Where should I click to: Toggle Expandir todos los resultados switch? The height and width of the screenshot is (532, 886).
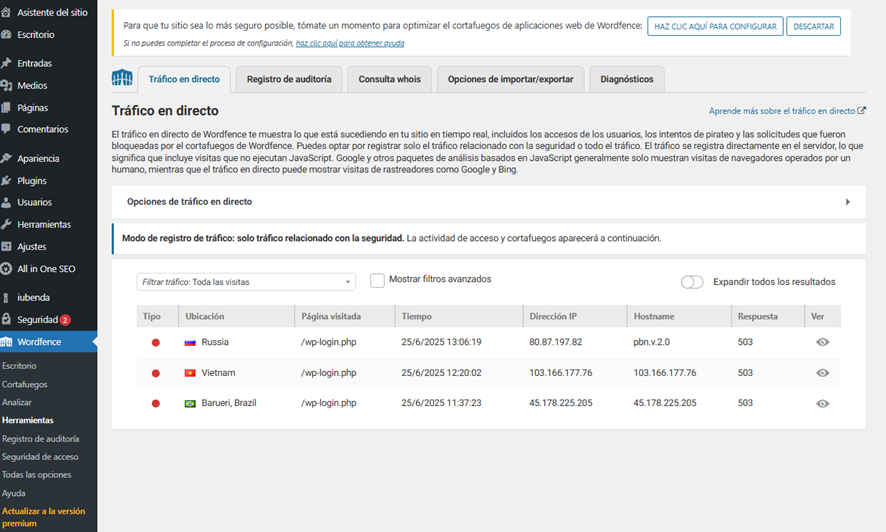click(x=692, y=282)
